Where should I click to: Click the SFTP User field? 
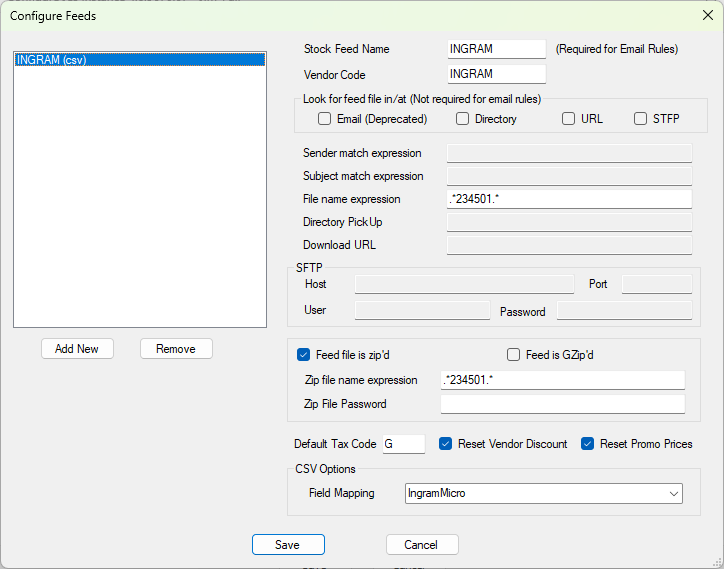click(x=422, y=310)
